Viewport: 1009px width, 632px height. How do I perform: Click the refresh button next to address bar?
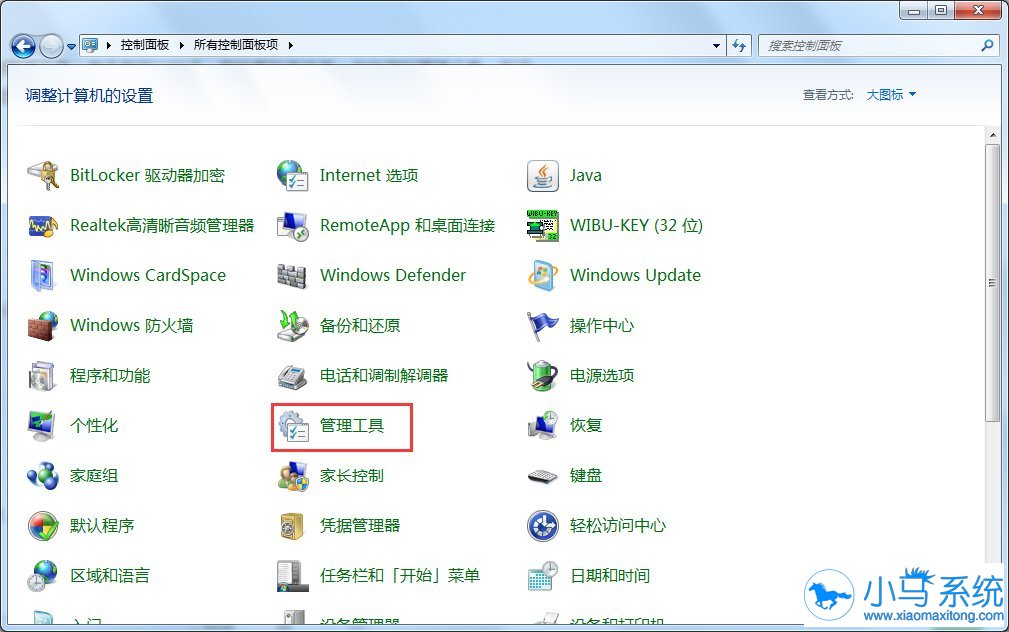(739, 46)
